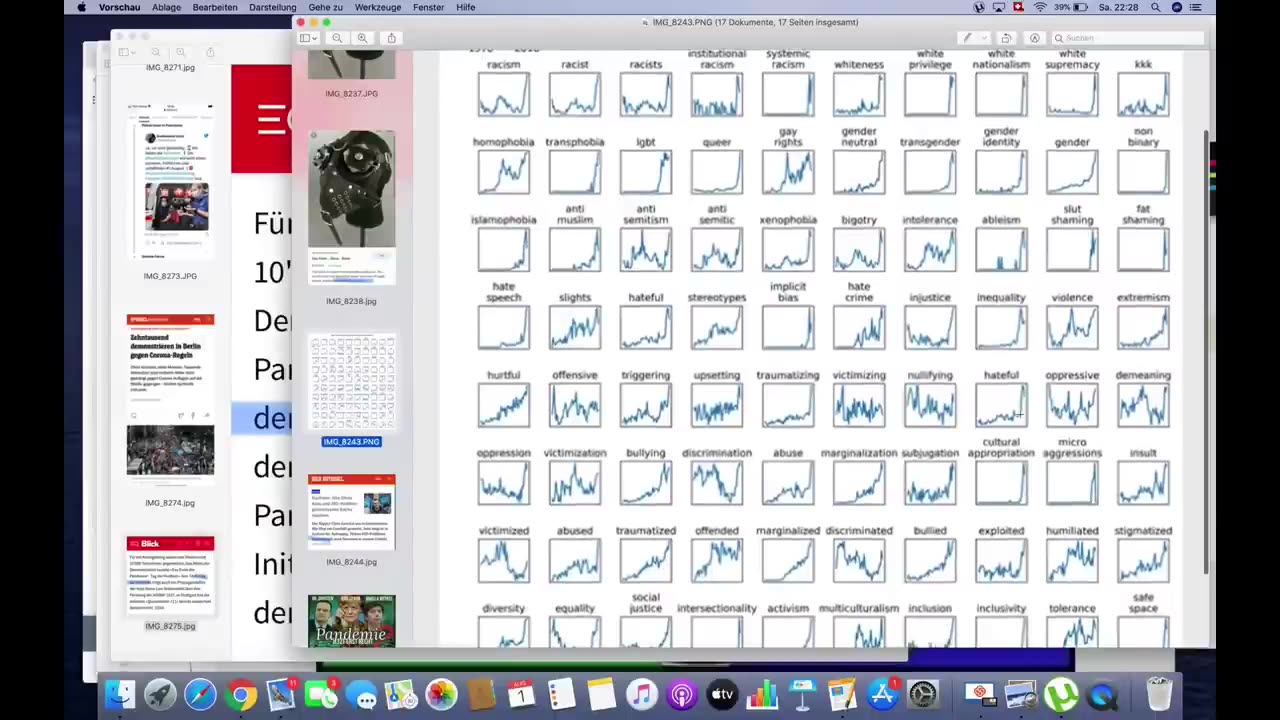
Task: Open App Store from the Dock
Action: tap(883, 694)
